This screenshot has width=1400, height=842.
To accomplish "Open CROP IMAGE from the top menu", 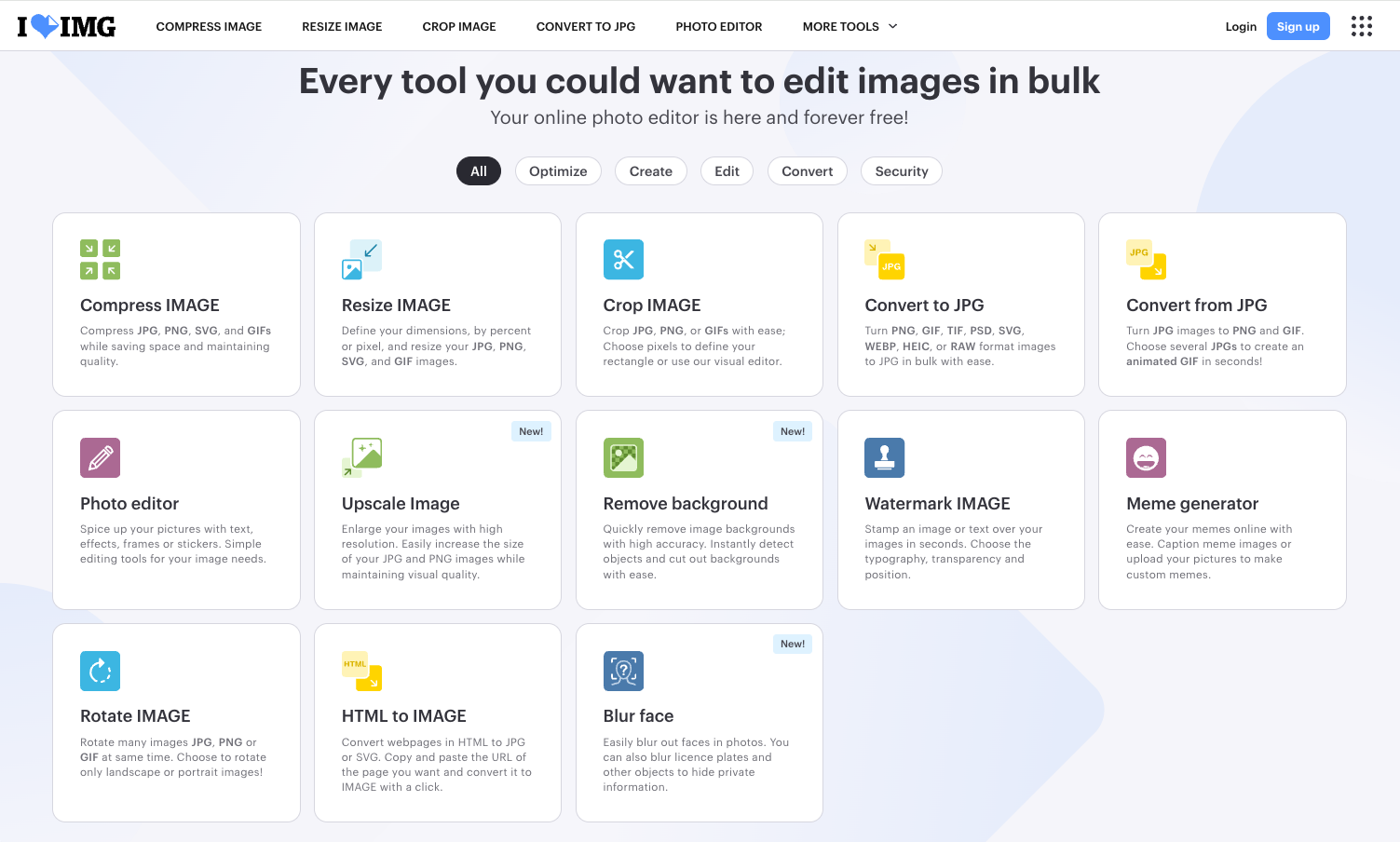I will [459, 26].
